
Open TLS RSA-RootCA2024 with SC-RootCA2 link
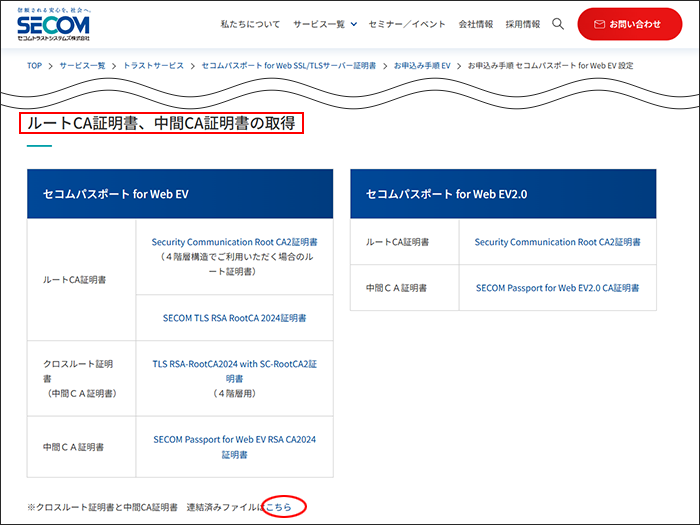point(234,371)
